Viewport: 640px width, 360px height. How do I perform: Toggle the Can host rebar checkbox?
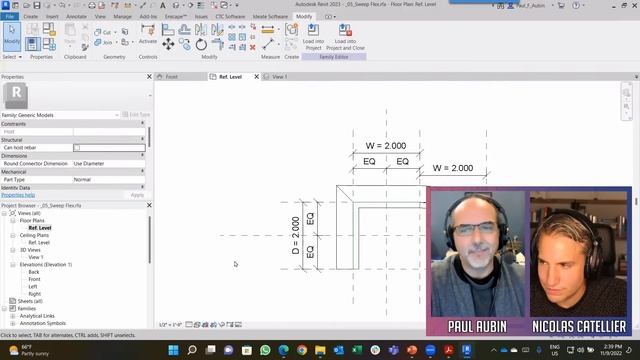click(x=77, y=147)
